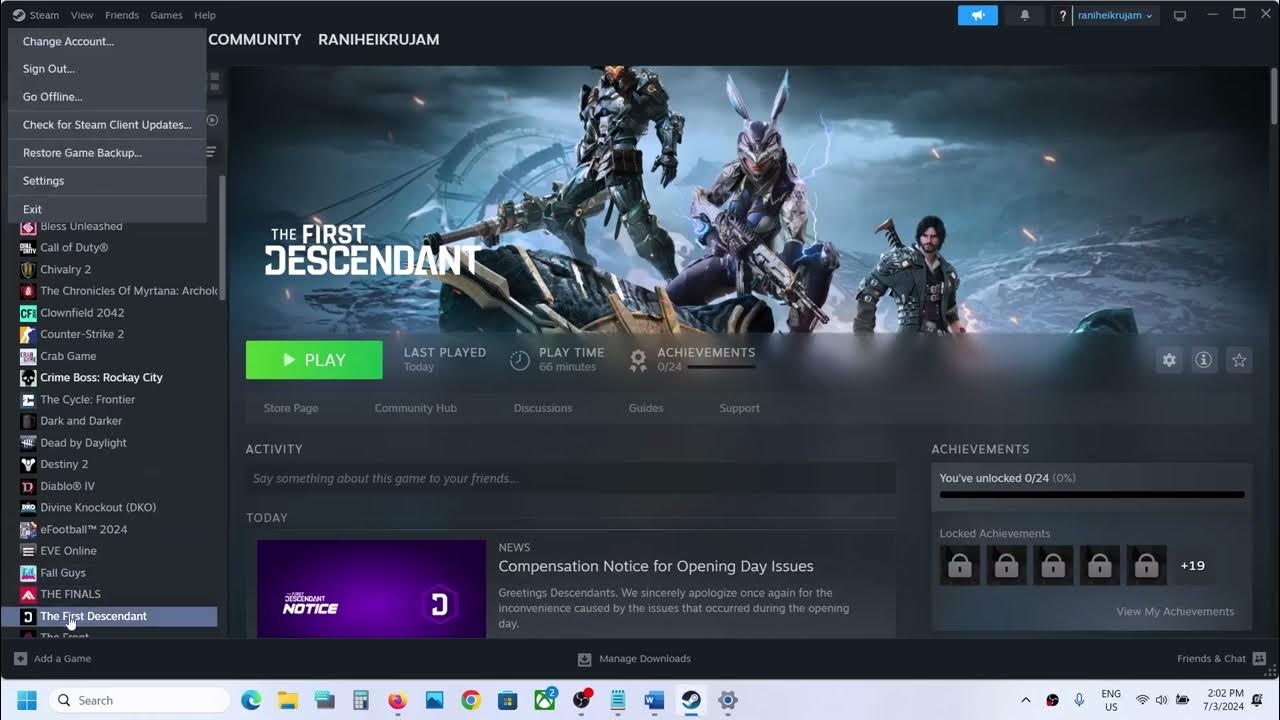Click the +19 locked achievements count
The height and width of the screenshot is (720, 1280).
[x=1192, y=565]
